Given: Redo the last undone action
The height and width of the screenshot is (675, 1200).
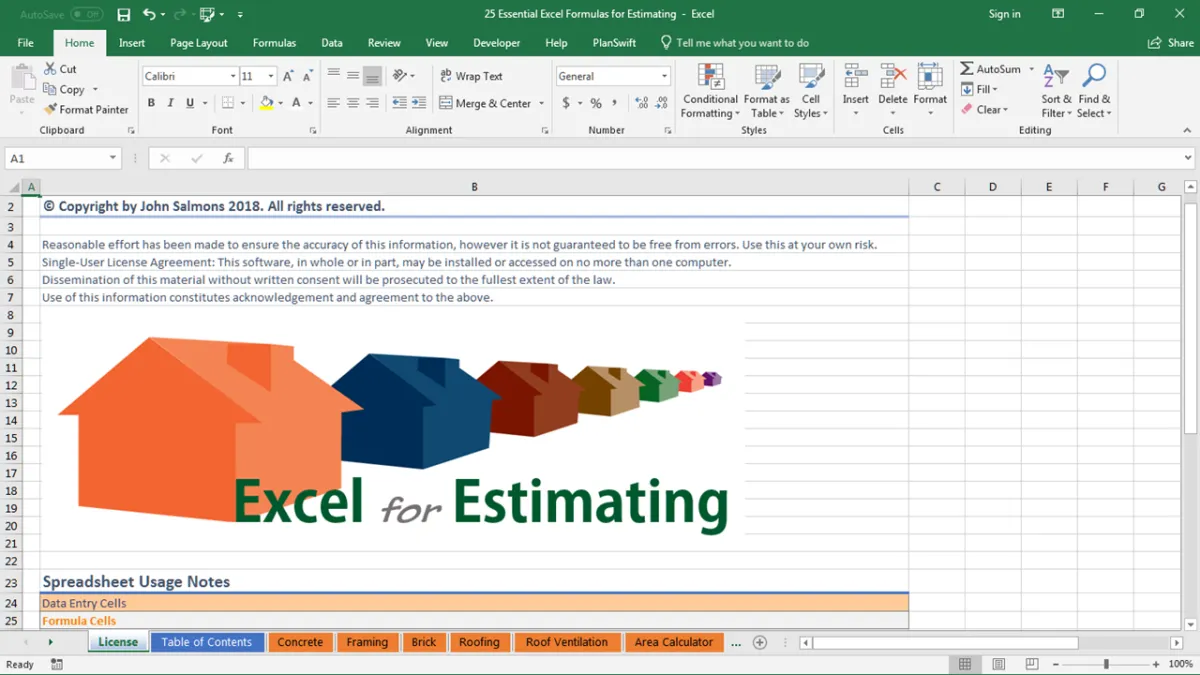Looking at the screenshot, I should tap(179, 15).
